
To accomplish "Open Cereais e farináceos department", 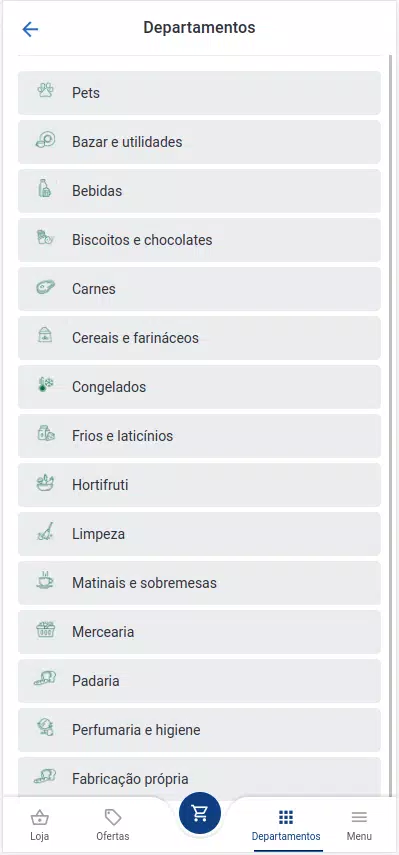I will click(200, 338).
